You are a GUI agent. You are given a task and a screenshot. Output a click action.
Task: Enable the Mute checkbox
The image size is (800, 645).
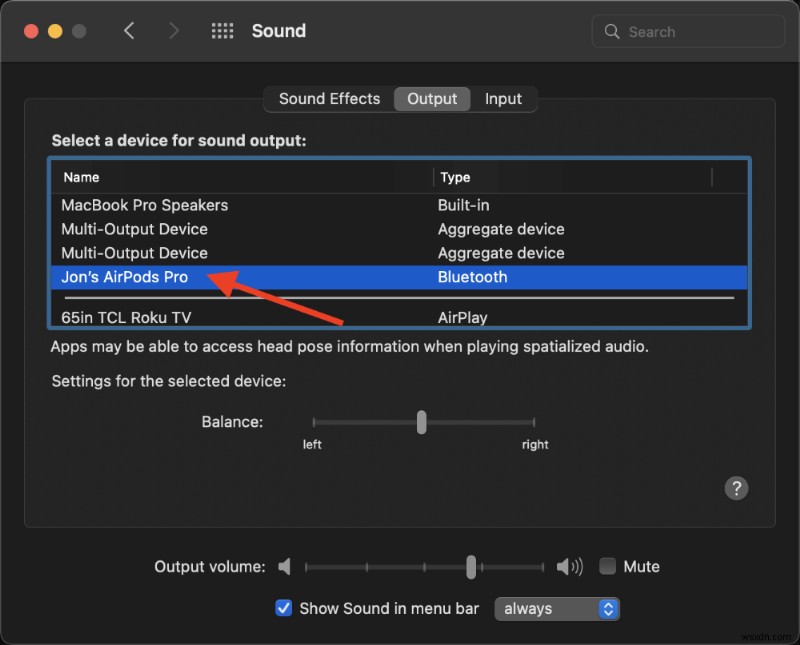coord(607,566)
